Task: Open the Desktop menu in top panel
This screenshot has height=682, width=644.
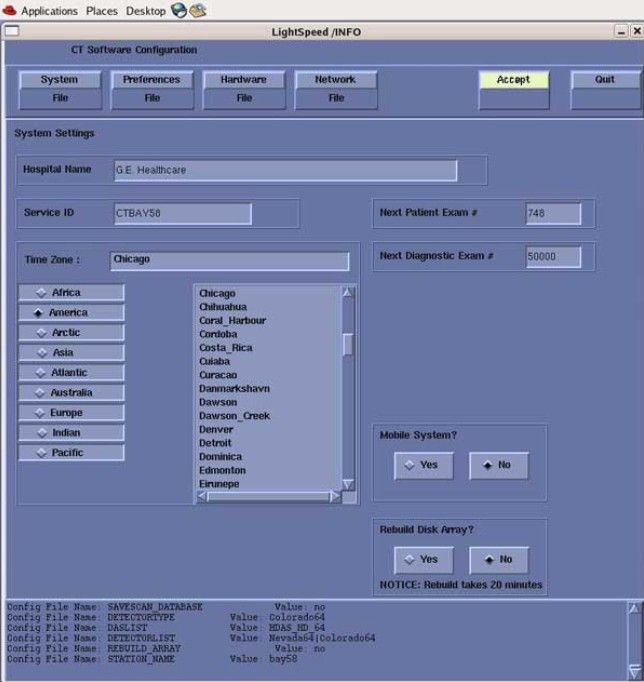Action: tap(145, 11)
